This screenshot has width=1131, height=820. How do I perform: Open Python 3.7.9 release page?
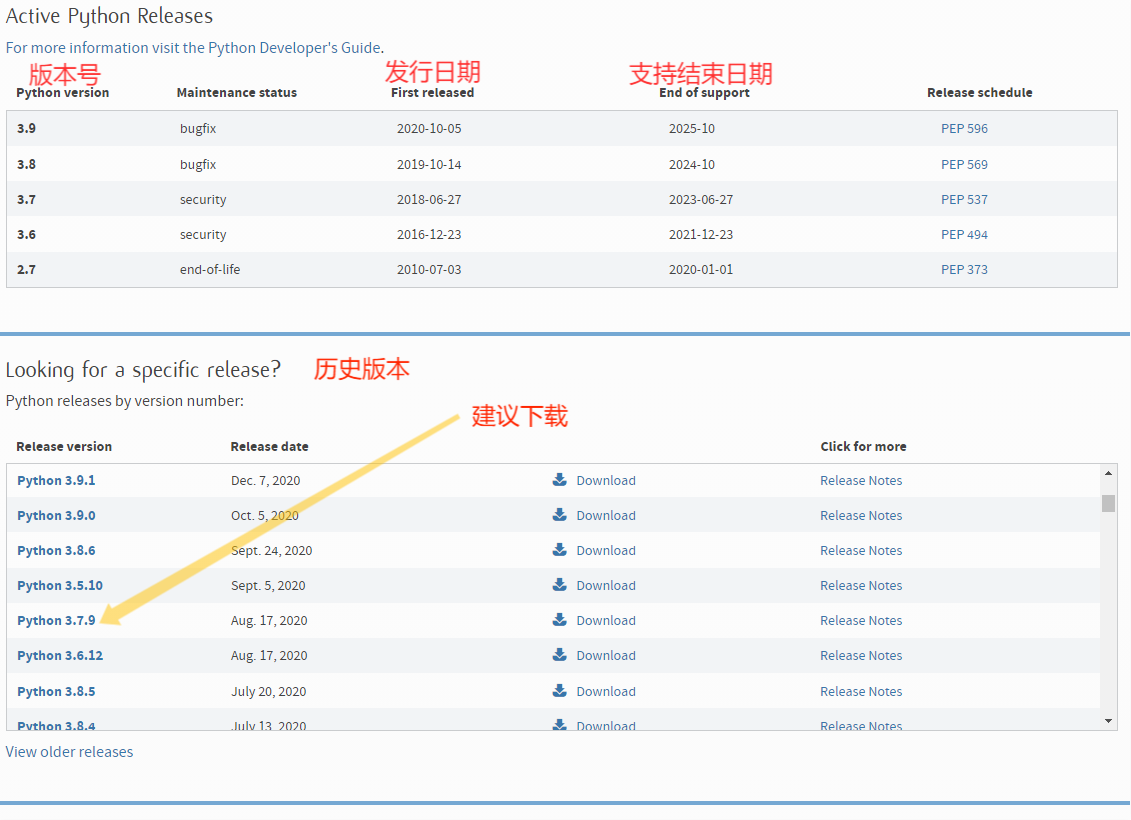point(56,620)
